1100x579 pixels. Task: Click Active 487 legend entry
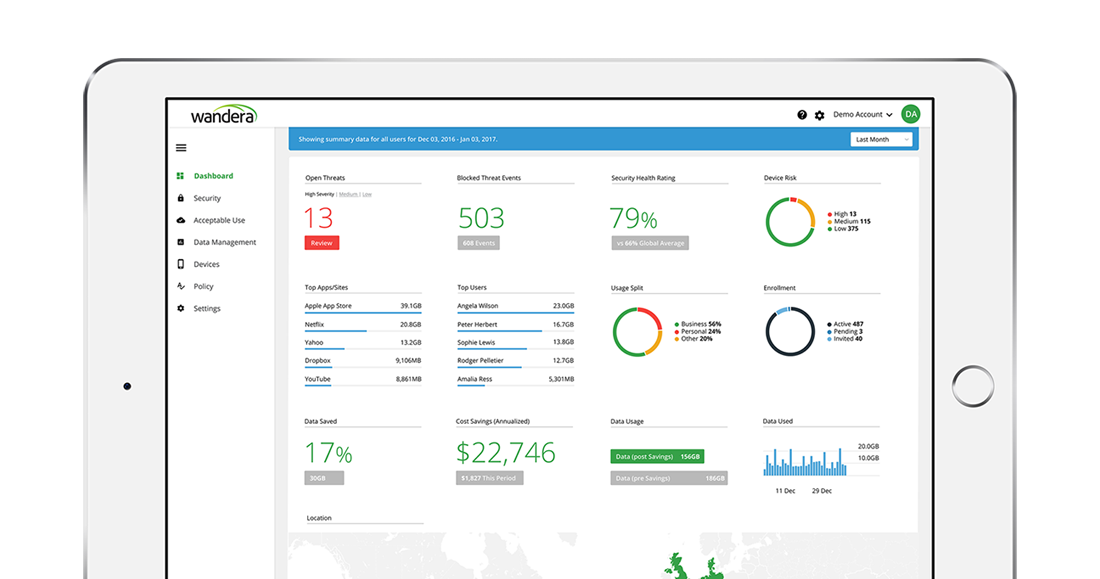(845, 324)
